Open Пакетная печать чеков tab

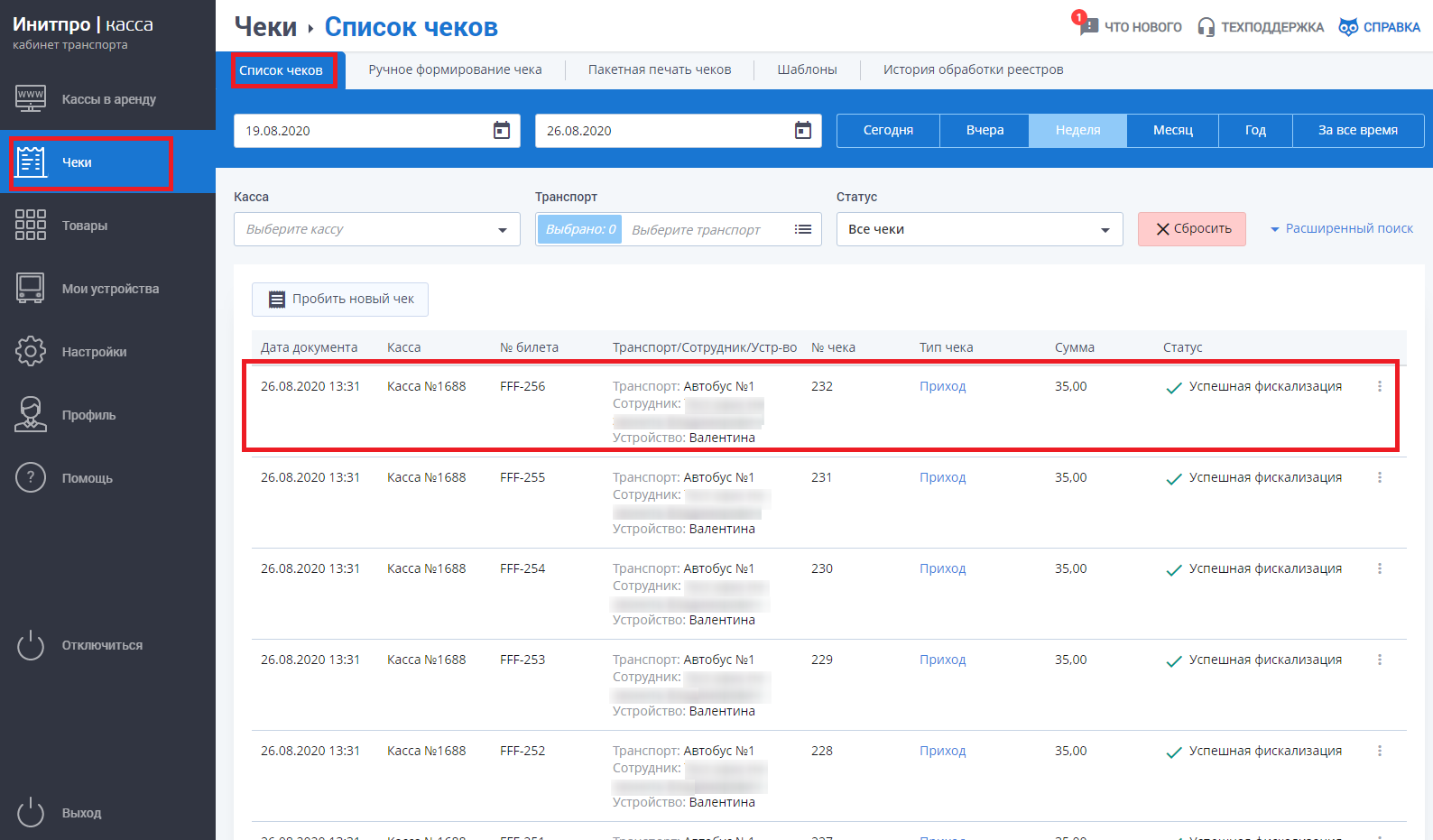(x=660, y=69)
